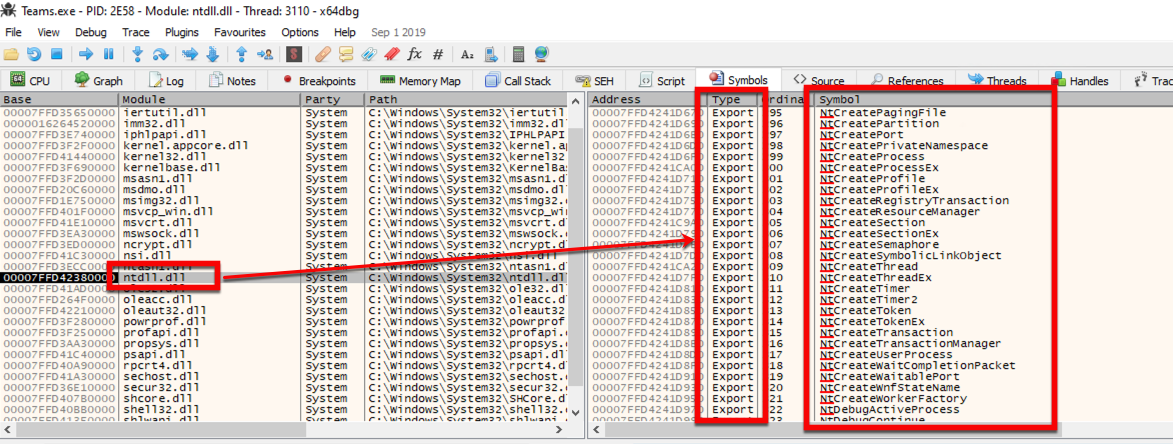Image resolution: width=1173 pixels, height=444 pixels.
Task: Pause execution from the toolbar
Action: pos(108,53)
